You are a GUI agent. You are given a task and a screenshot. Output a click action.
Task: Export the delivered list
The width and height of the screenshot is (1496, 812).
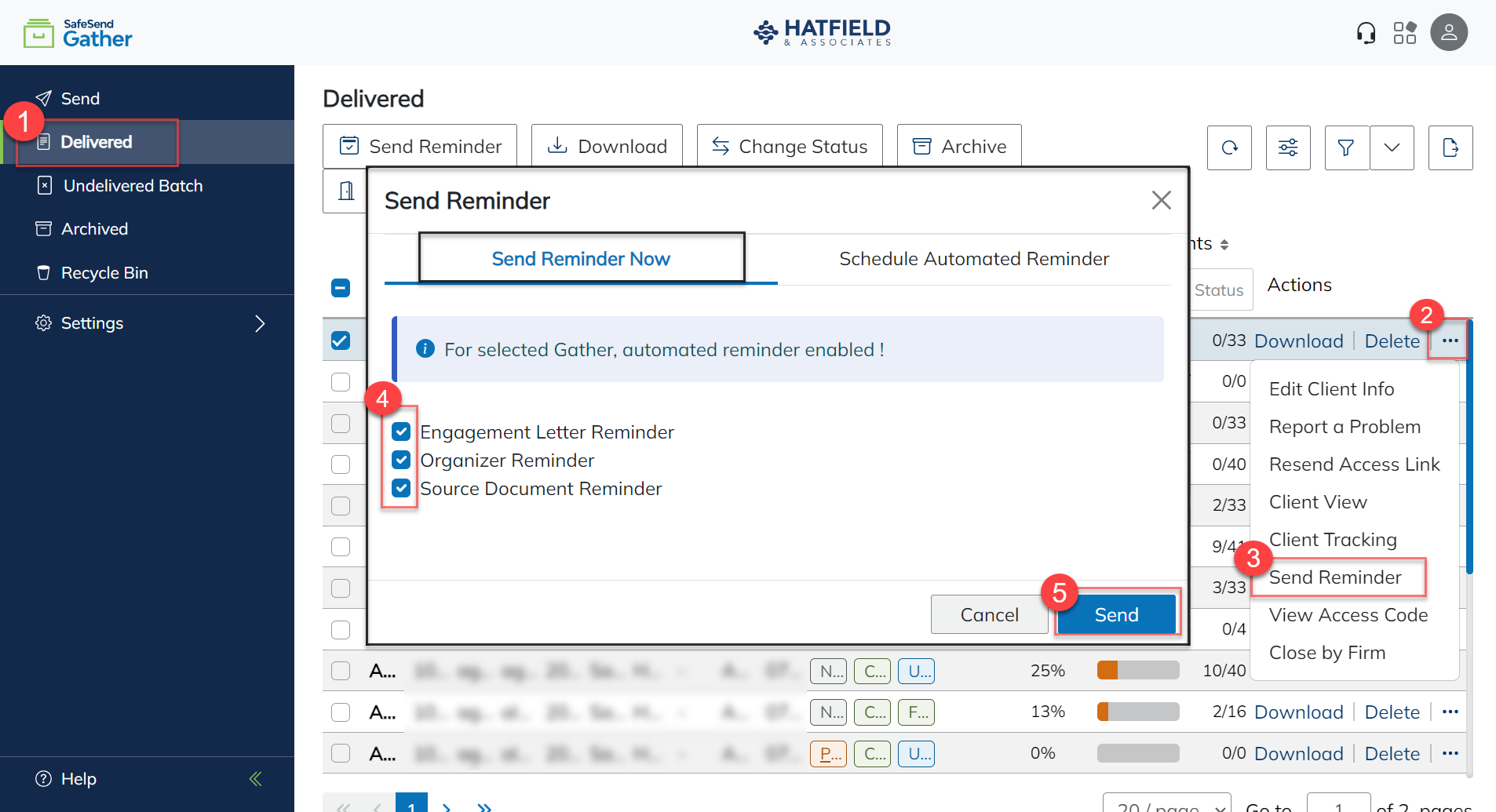(1450, 147)
